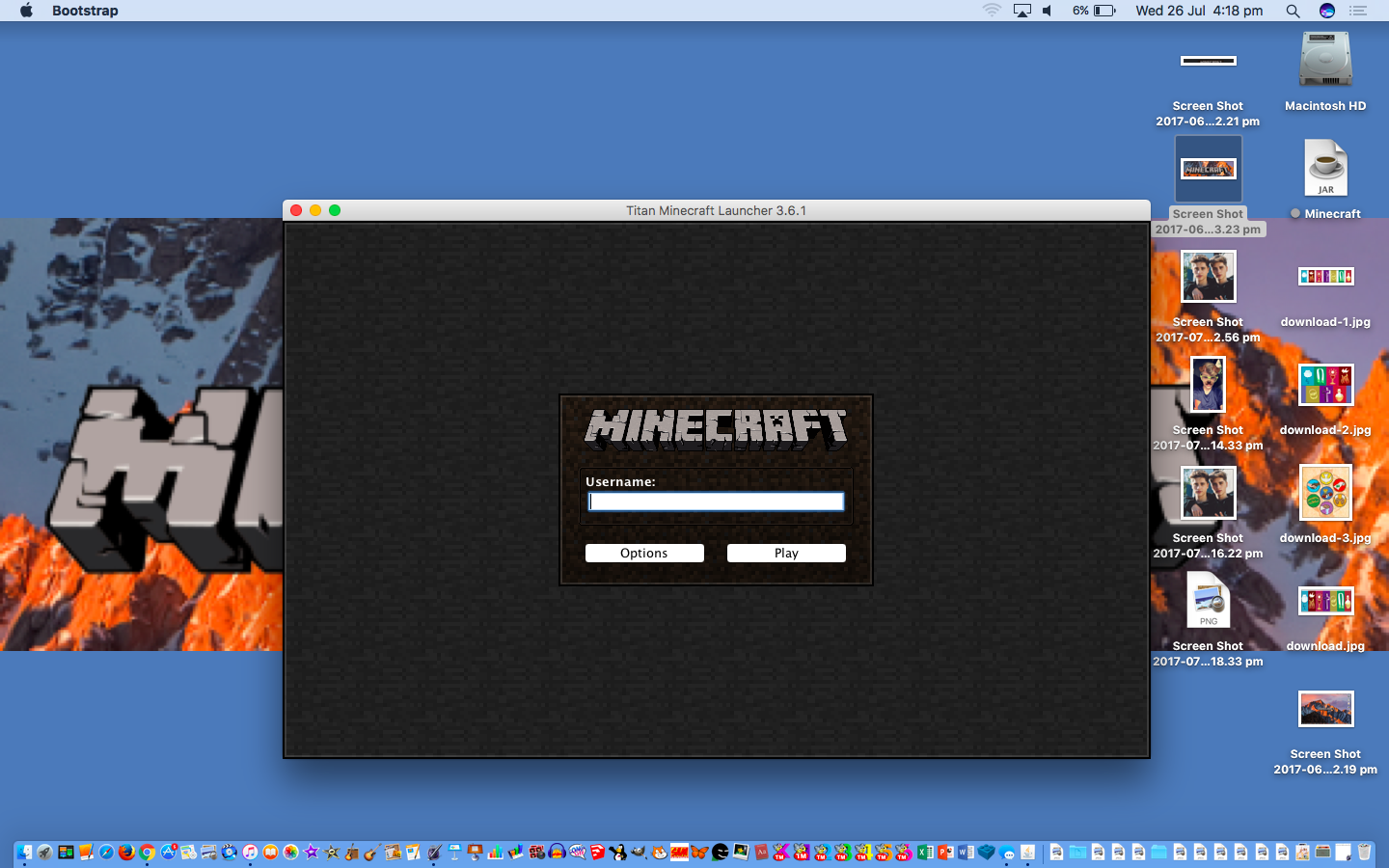Click the orange butterfly Dock icon
The height and width of the screenshot is (868, 1389).
click(x=699, y=852)
